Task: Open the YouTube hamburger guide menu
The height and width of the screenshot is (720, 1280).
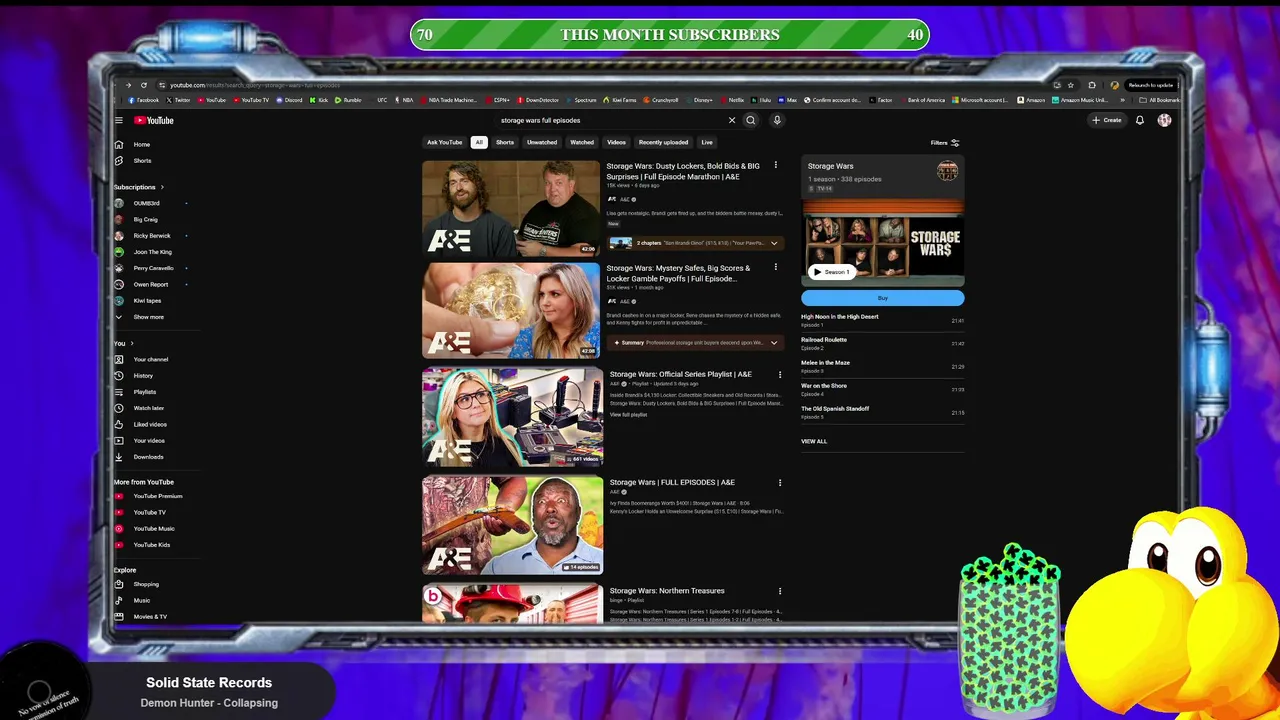Action: [118, 120]
